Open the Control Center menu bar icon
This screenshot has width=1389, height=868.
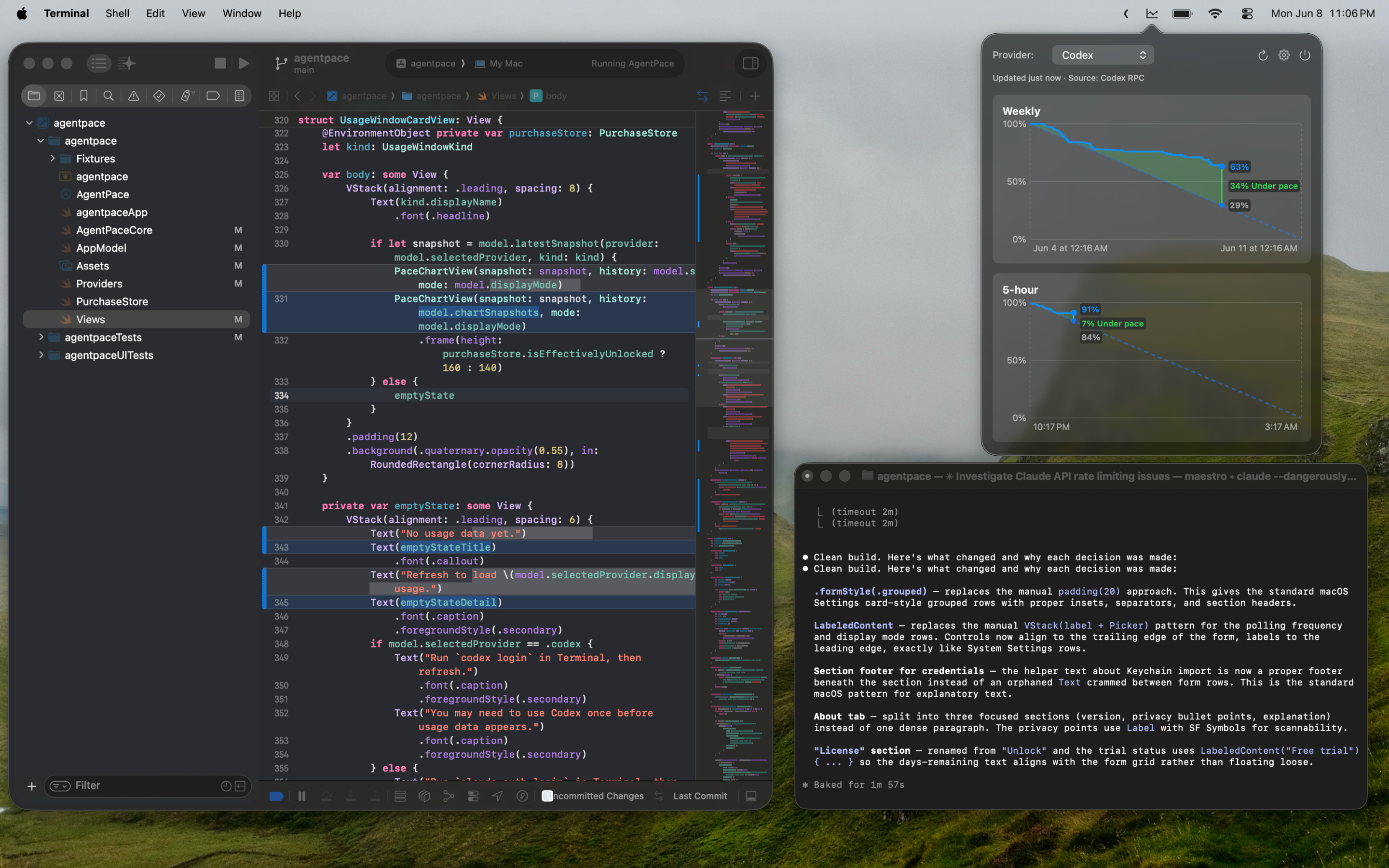click(x=1247, y=14)
